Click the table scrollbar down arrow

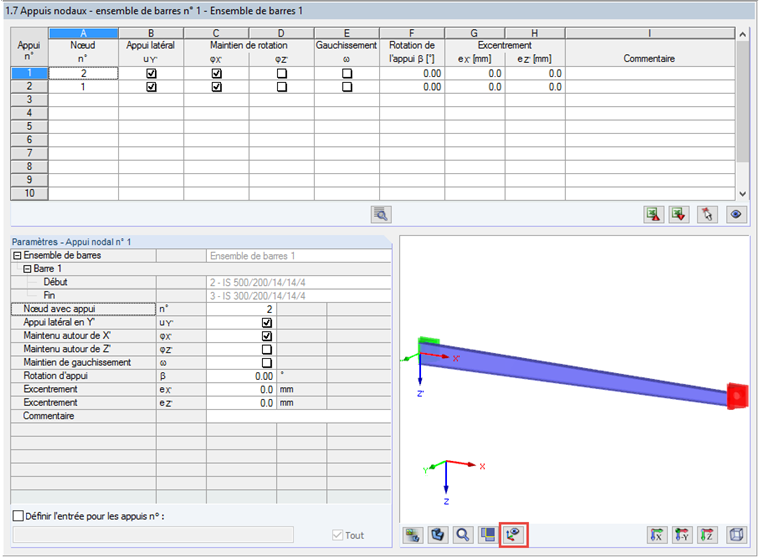(x=742, y=193)
